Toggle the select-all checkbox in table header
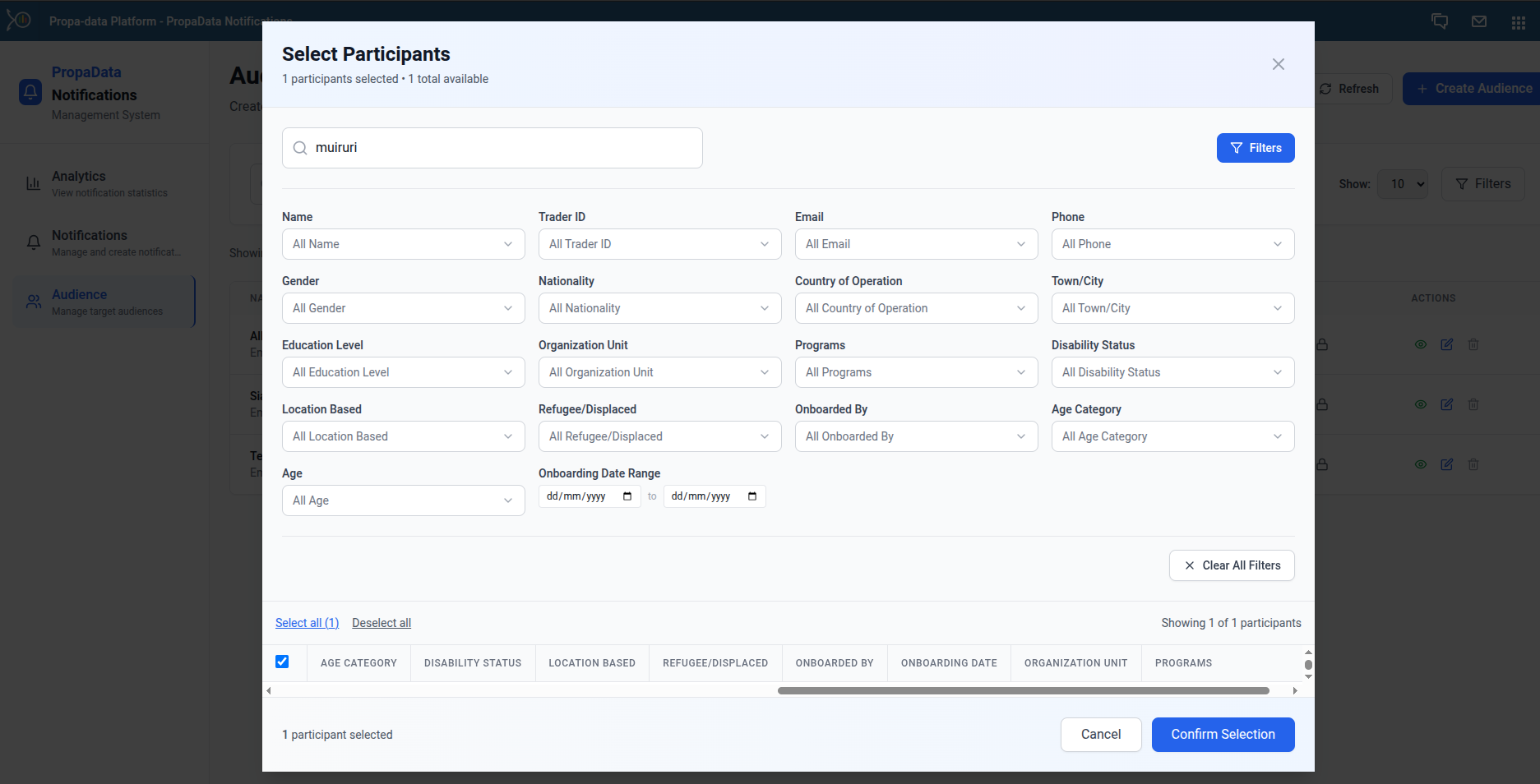This screenshot has height=784, width=1540. coord(282,662)
